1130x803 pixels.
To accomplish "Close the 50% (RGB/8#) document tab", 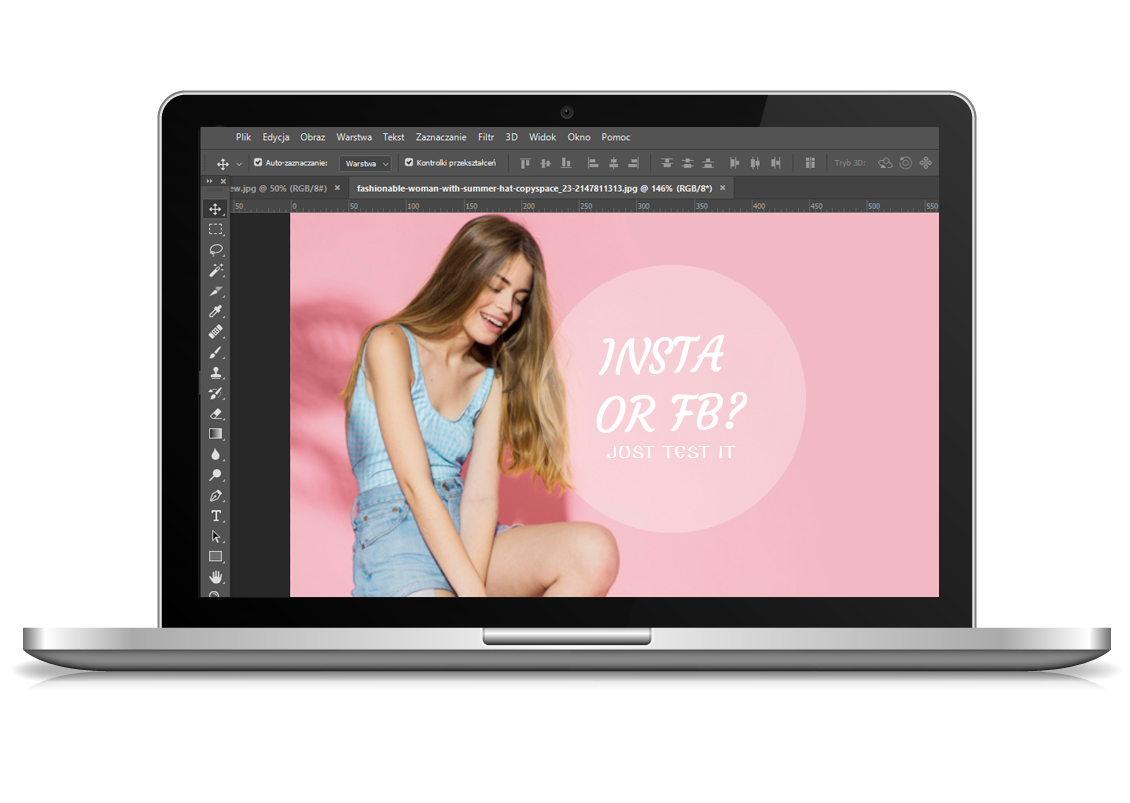I will [337, 188].
